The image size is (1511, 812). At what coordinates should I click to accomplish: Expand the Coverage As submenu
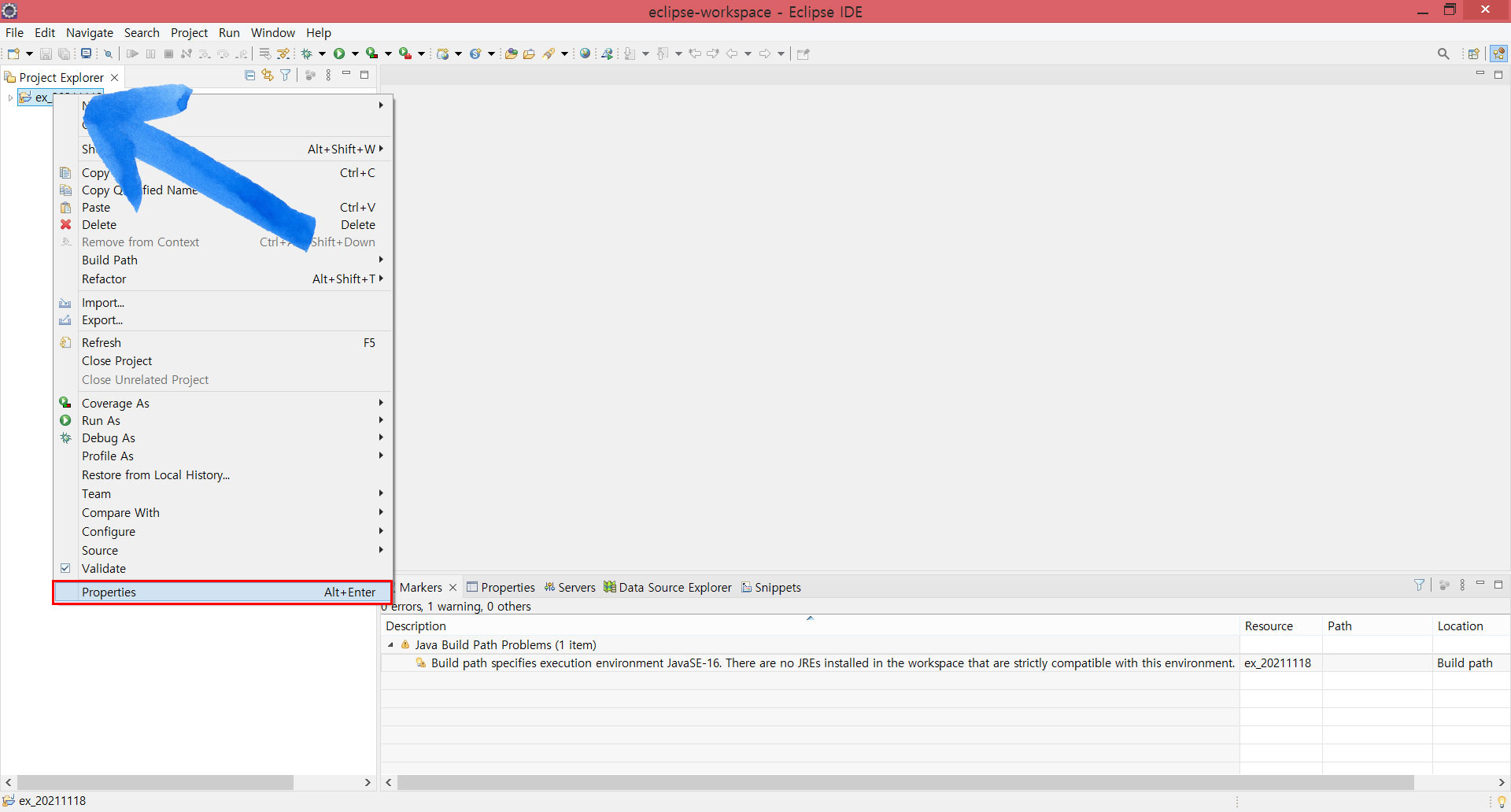224,403
